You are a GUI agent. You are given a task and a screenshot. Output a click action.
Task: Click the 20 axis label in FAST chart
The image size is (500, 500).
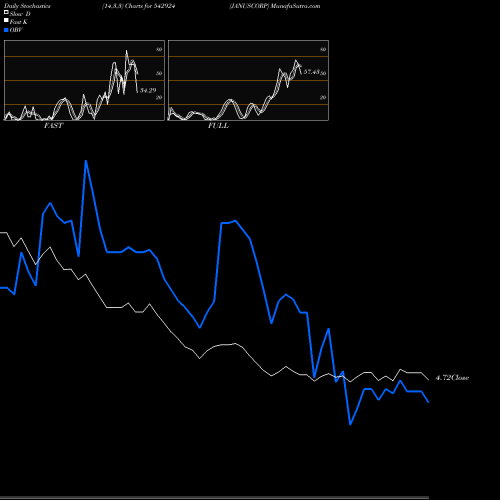pos(159,98)
